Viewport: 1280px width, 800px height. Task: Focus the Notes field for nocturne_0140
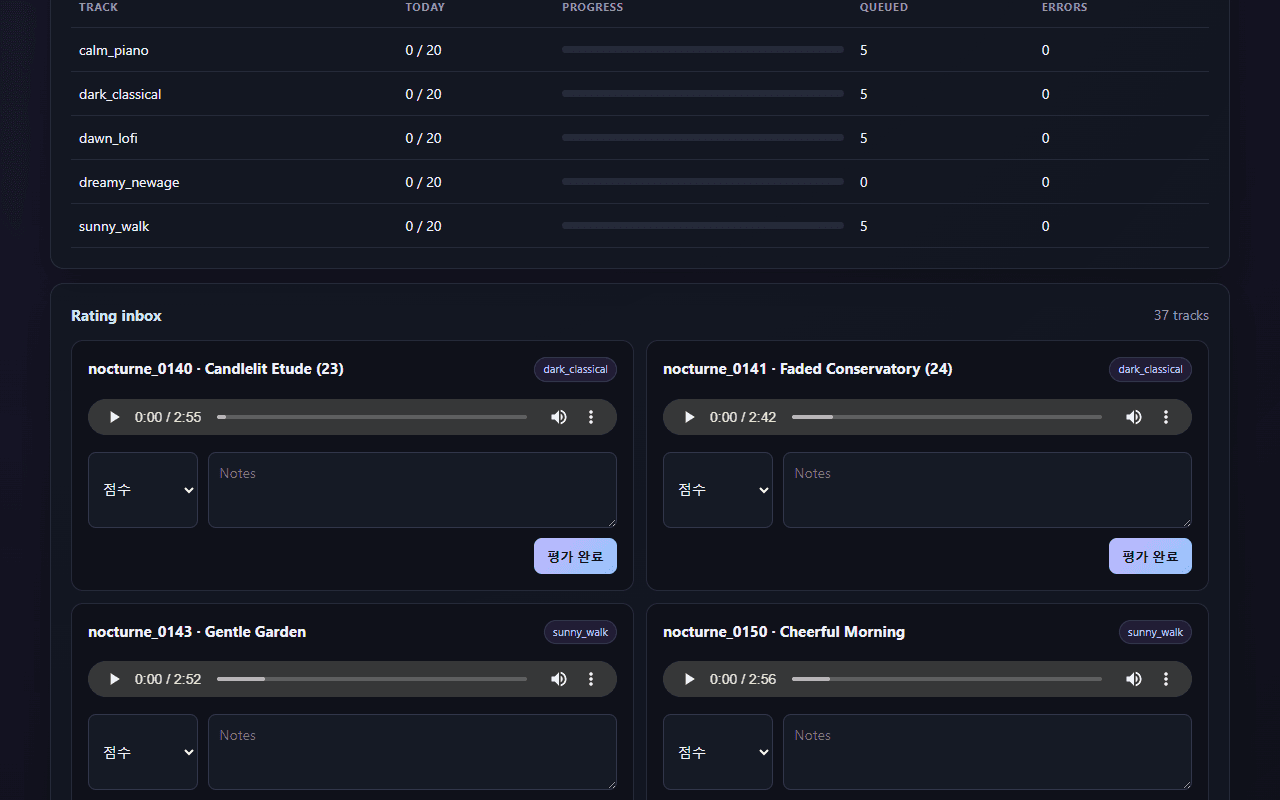(x=412, y=490)
